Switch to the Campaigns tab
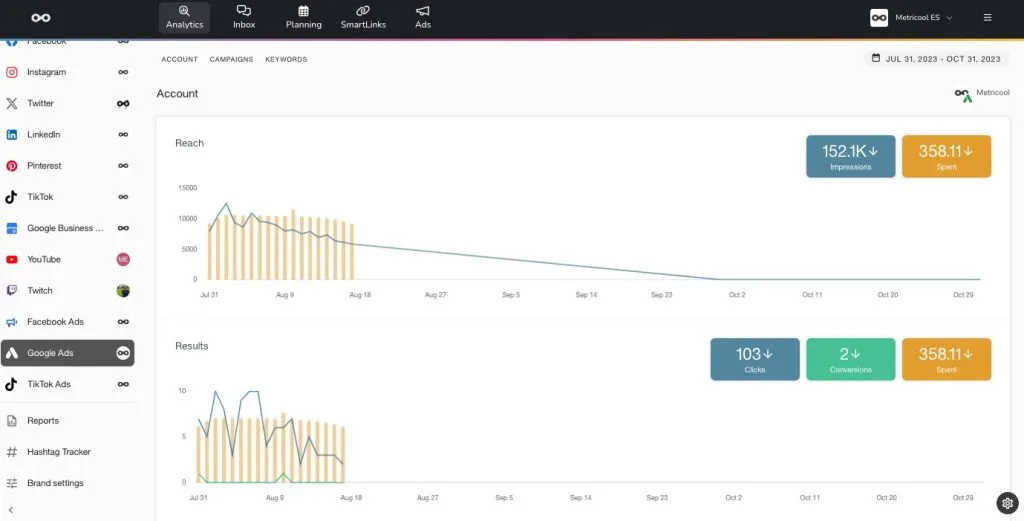Viewport: 1024px width, 521px height. 231,59
